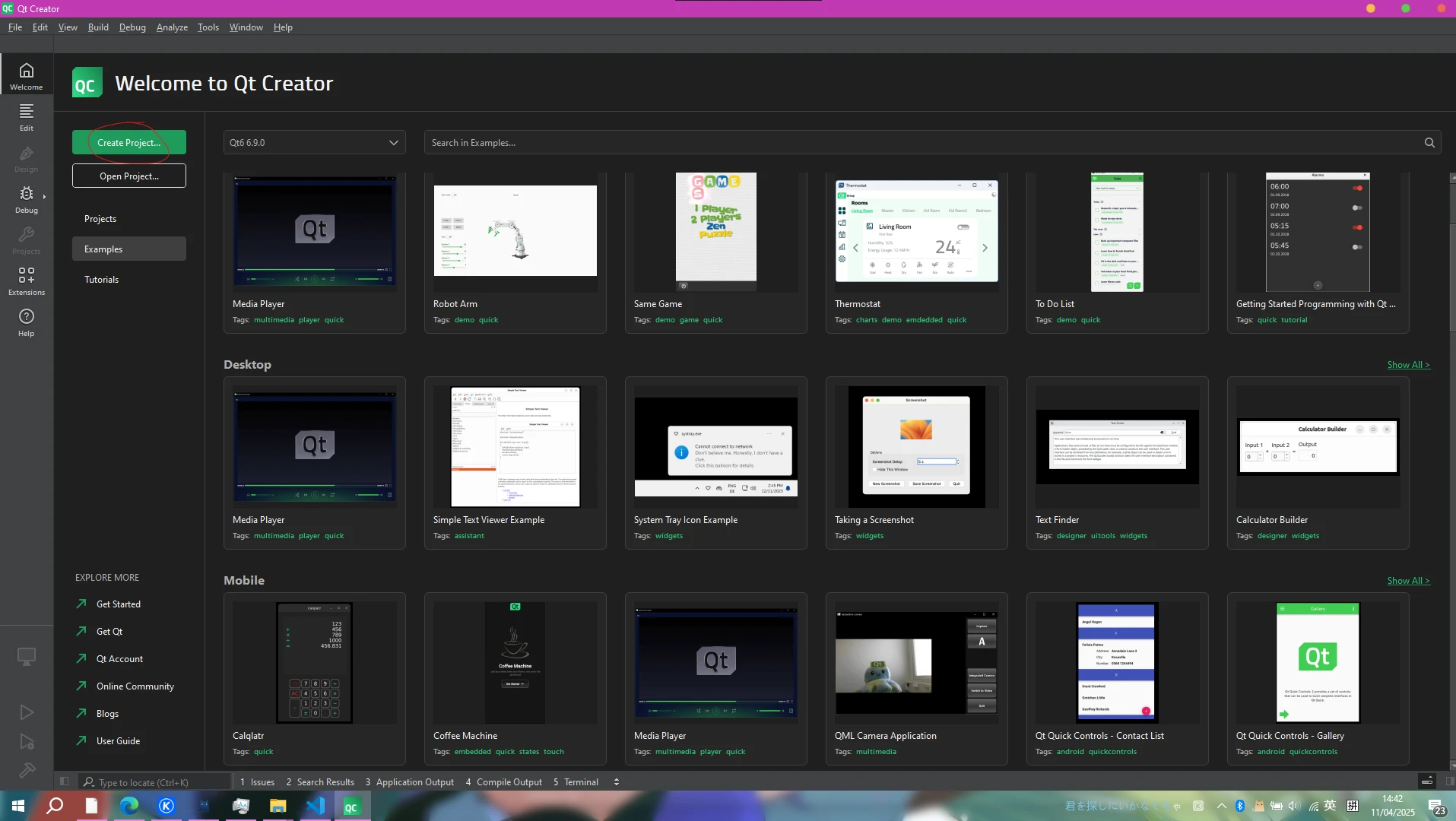Screen dimensions: 1456x821
Task: Open Blogs link
Action: [x=107, y=714]
